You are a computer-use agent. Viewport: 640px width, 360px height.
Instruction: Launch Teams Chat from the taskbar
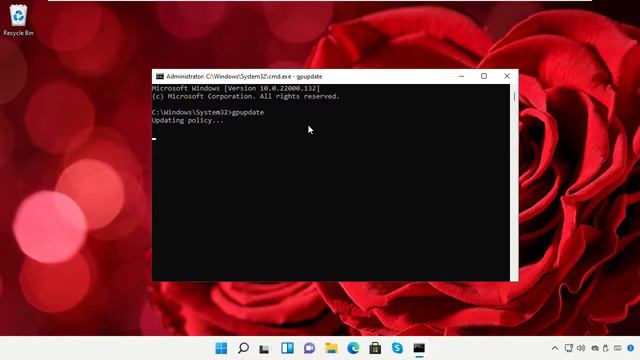coord(309,348)
